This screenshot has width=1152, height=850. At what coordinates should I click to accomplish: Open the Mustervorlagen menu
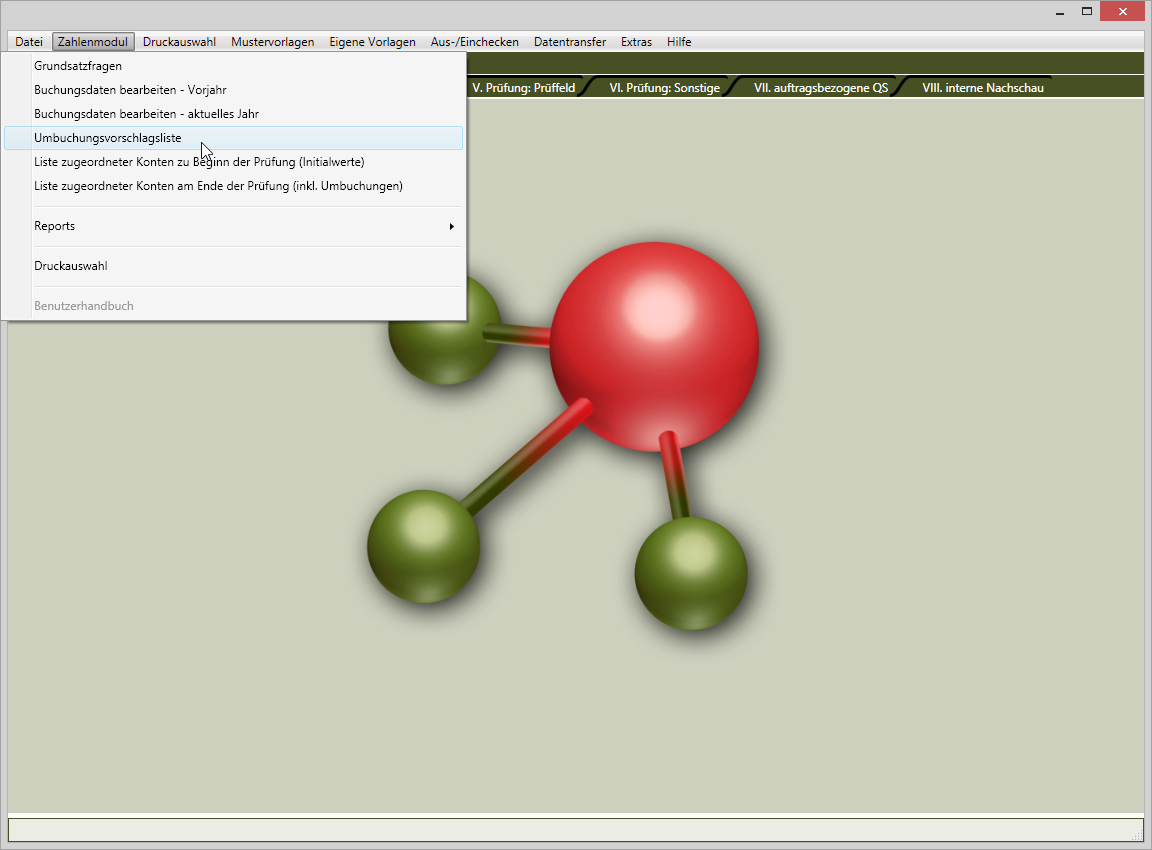272,42
